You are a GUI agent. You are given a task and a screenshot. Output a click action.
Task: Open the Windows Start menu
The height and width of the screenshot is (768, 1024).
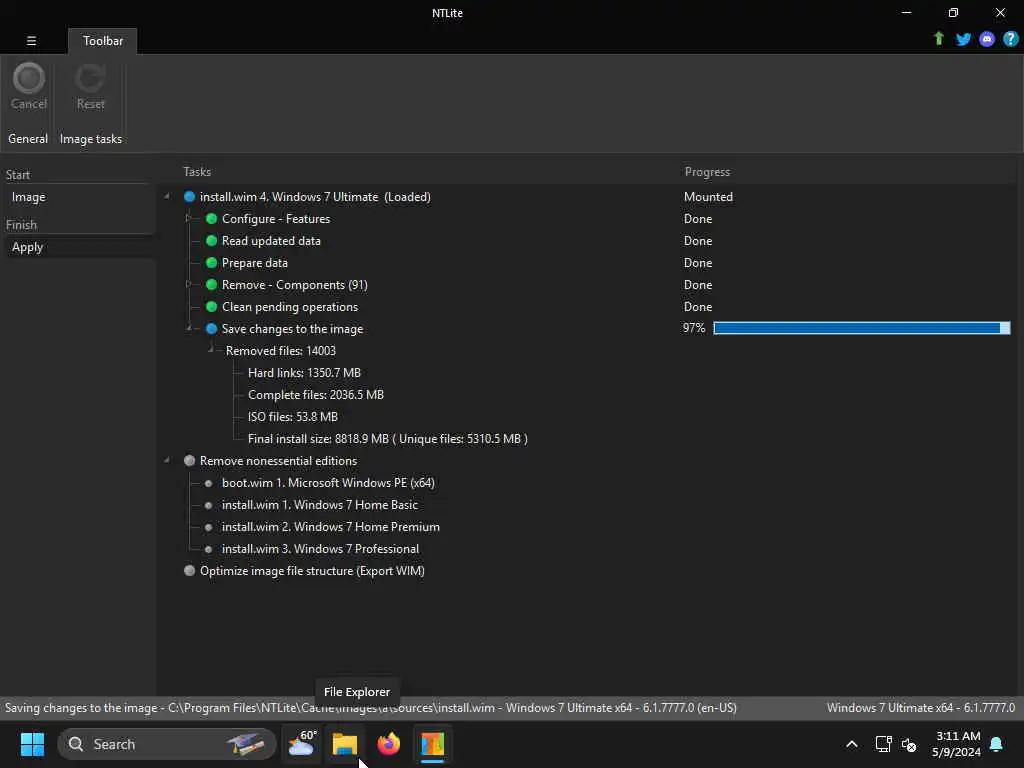click(x=32, y=744)
